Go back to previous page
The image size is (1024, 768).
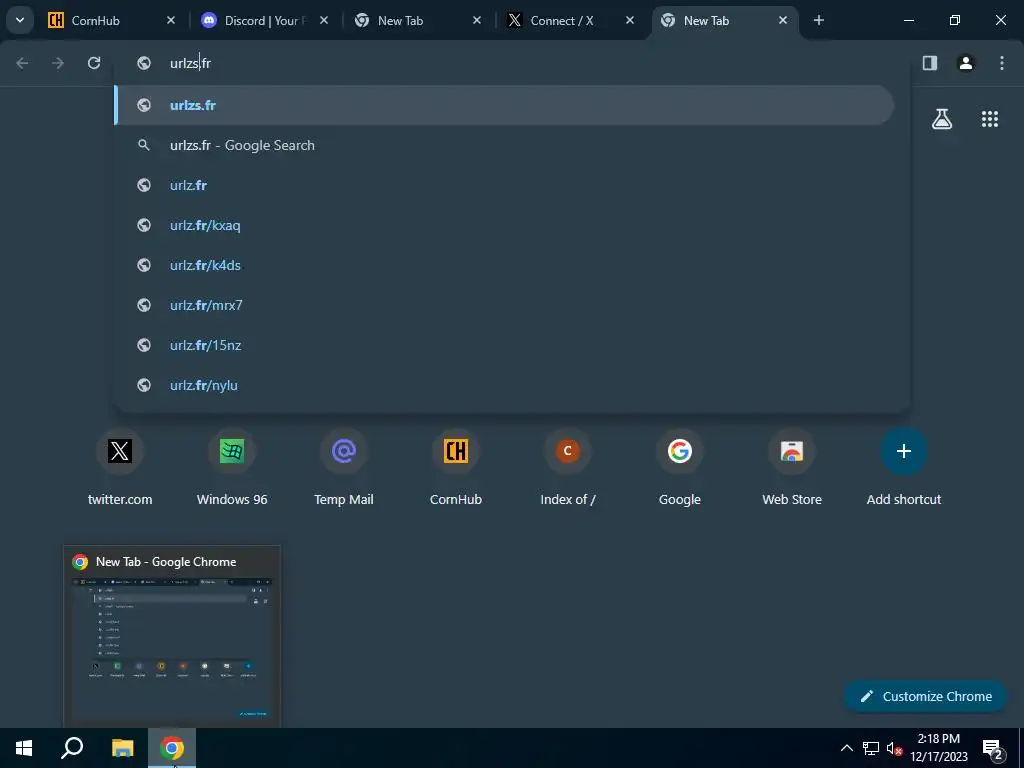[22, 63]
